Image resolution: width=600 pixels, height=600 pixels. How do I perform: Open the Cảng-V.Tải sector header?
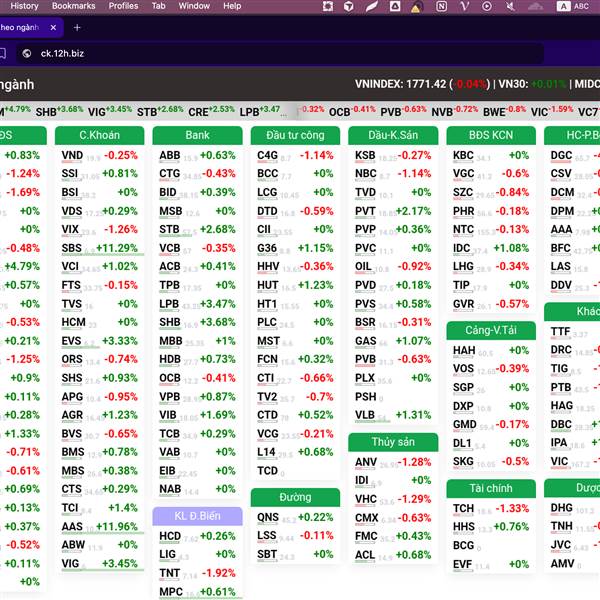point(491,330)
